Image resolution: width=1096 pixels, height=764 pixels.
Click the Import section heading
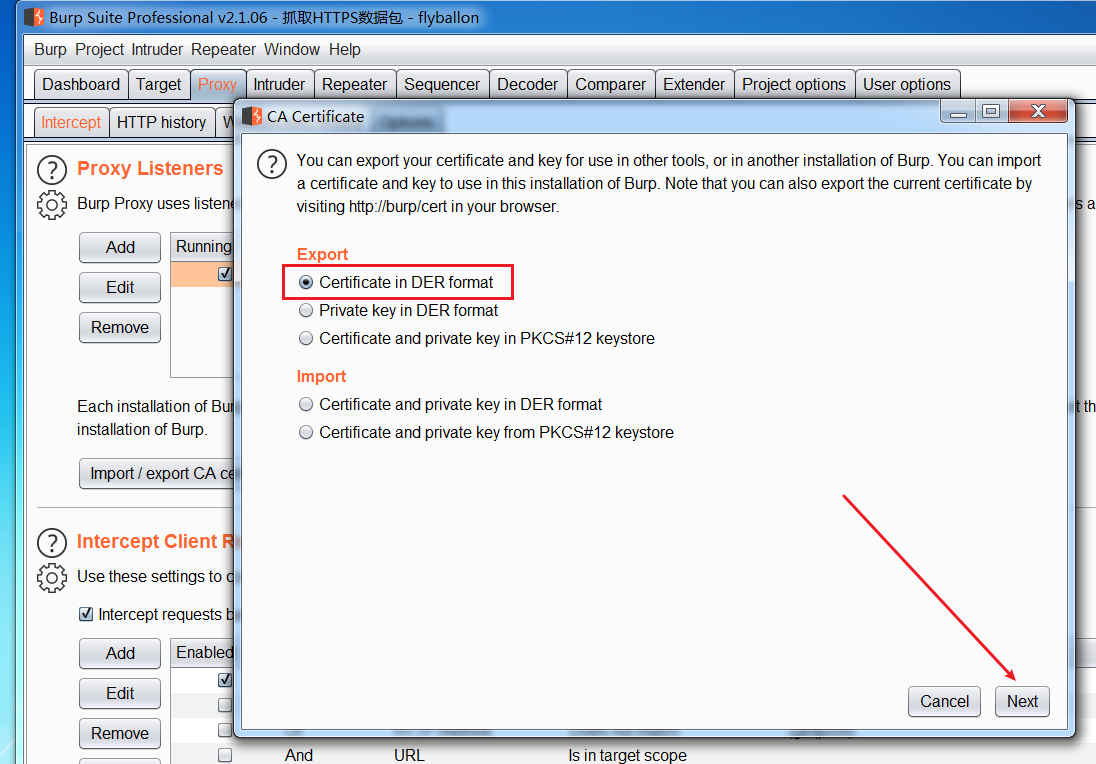tap(322, 376)
